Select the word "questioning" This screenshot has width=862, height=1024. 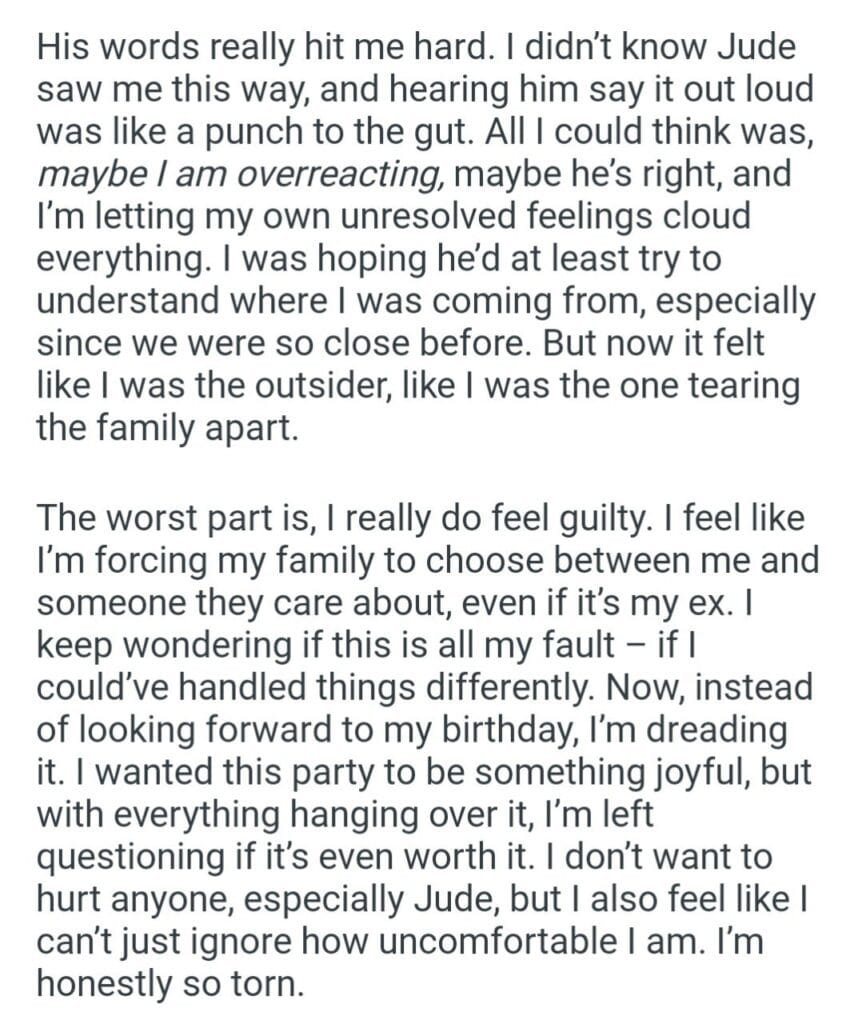(x=131, y=857)
